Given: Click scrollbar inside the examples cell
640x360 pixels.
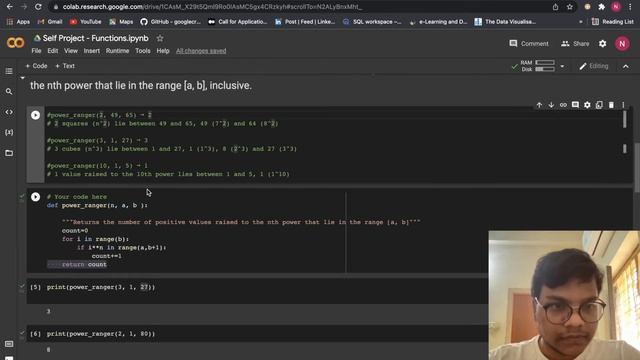Looking at the screenshot, I should 624,119.
